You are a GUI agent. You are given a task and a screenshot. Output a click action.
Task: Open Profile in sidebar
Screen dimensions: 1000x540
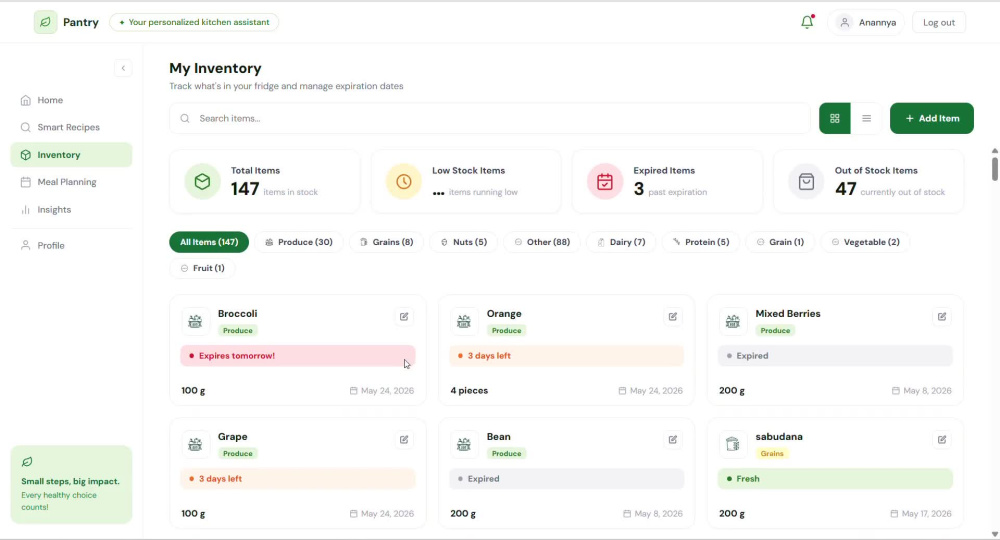[71, 245]
